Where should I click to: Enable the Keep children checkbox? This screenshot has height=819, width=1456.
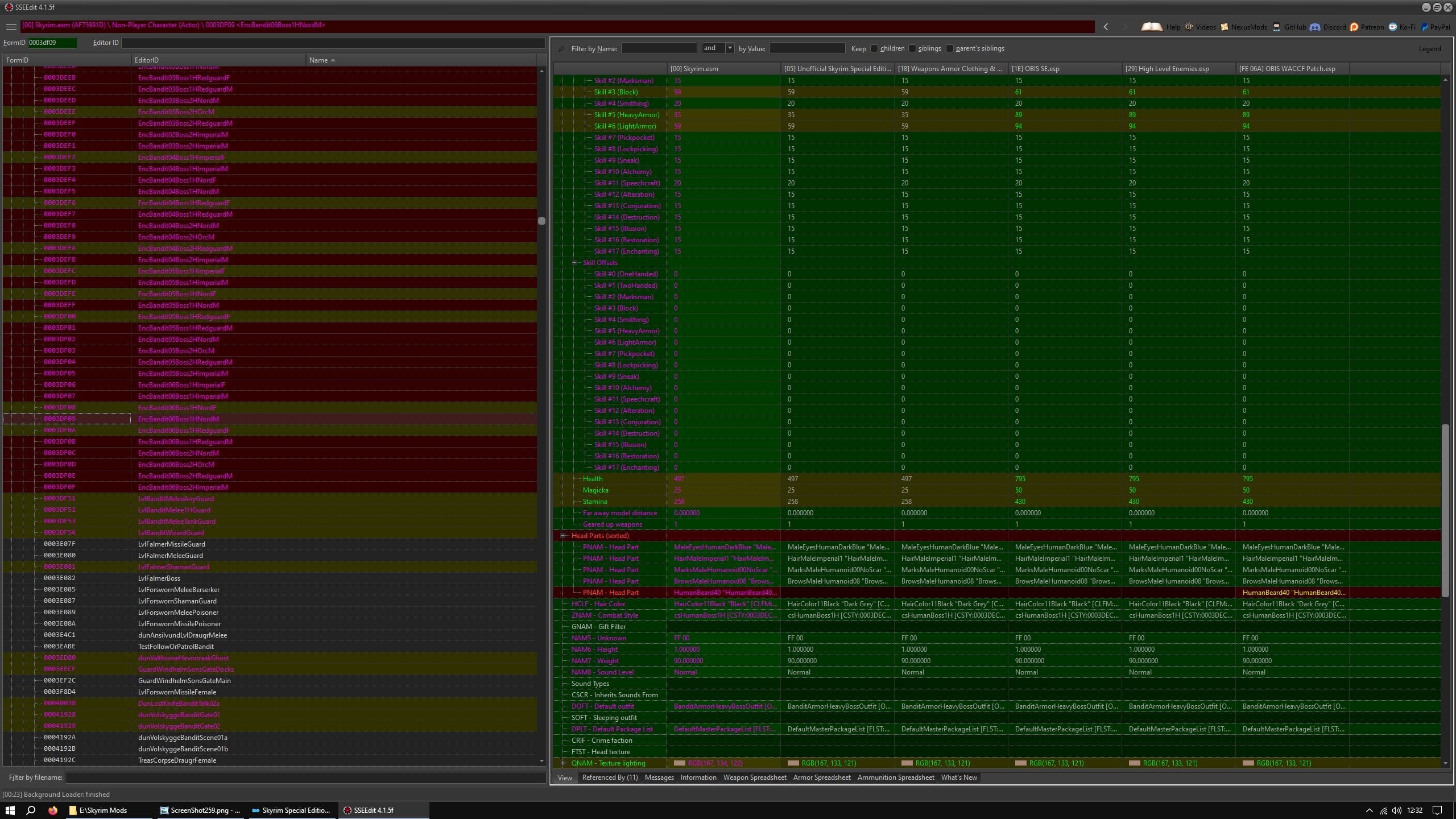click(x=874, y=48)
